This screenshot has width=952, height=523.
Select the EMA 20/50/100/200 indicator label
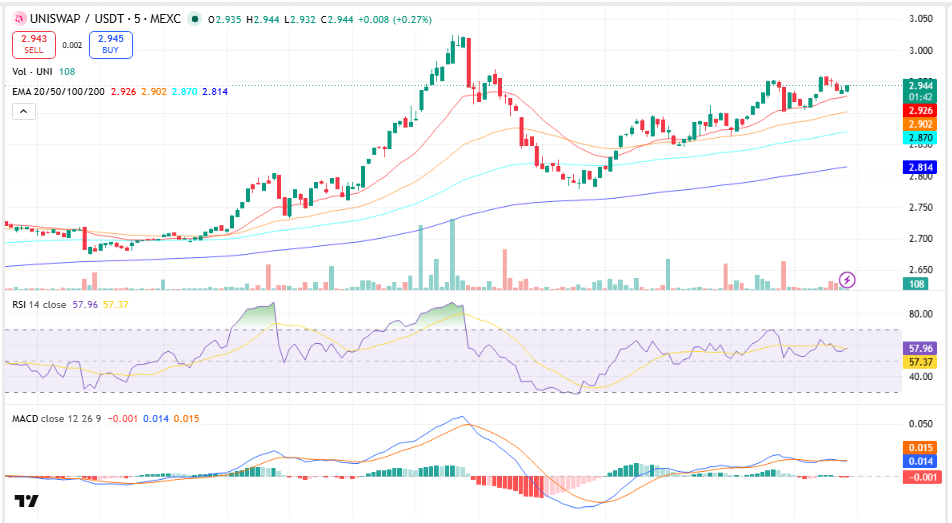tap(58, 92)
